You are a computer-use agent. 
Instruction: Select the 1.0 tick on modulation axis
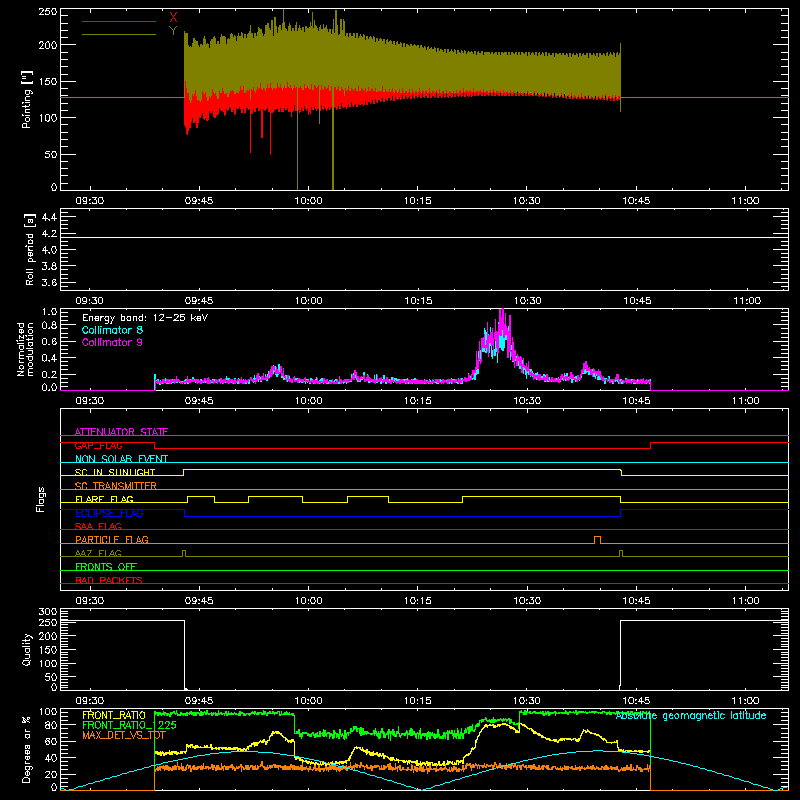click(x=49, y=312)
